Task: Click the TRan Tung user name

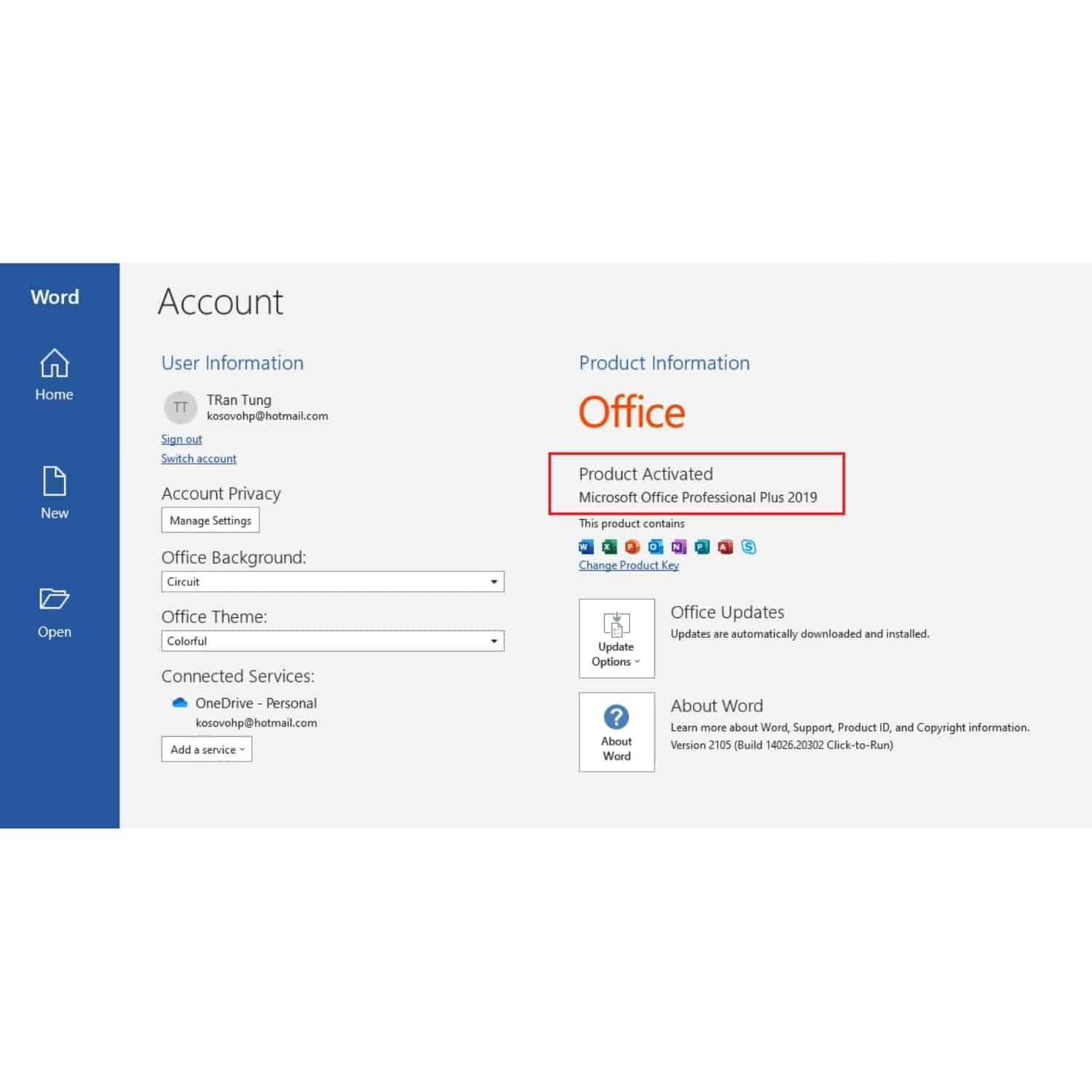Action: click(239, 400)
